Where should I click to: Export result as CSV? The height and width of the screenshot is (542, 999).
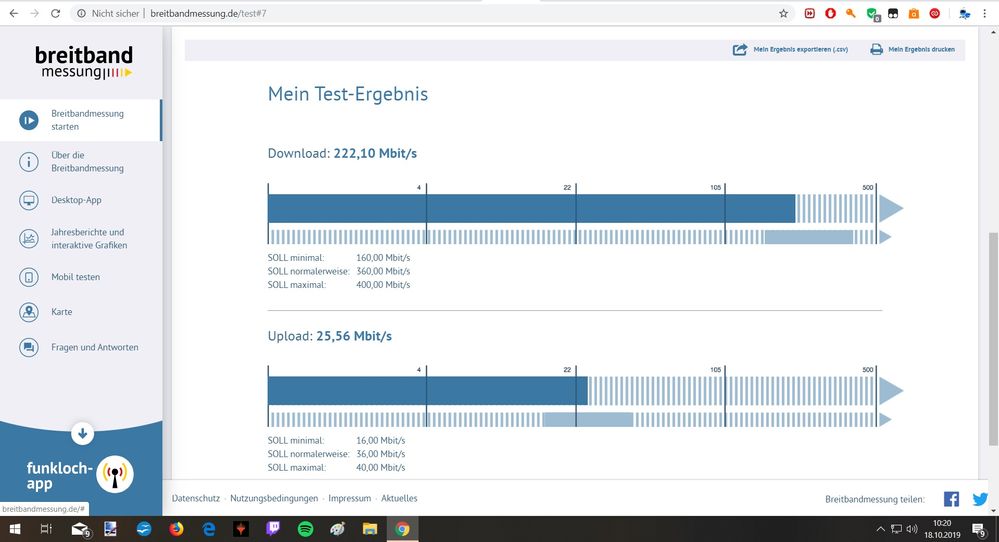(790, 49)
